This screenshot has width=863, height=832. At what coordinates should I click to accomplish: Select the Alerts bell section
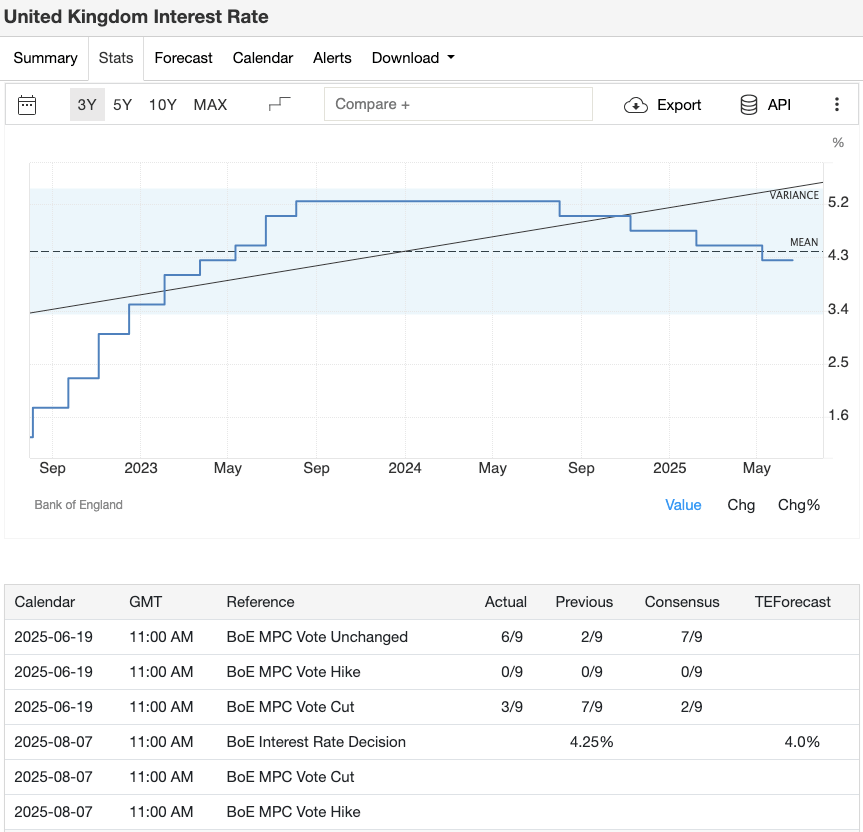point(332,58)
